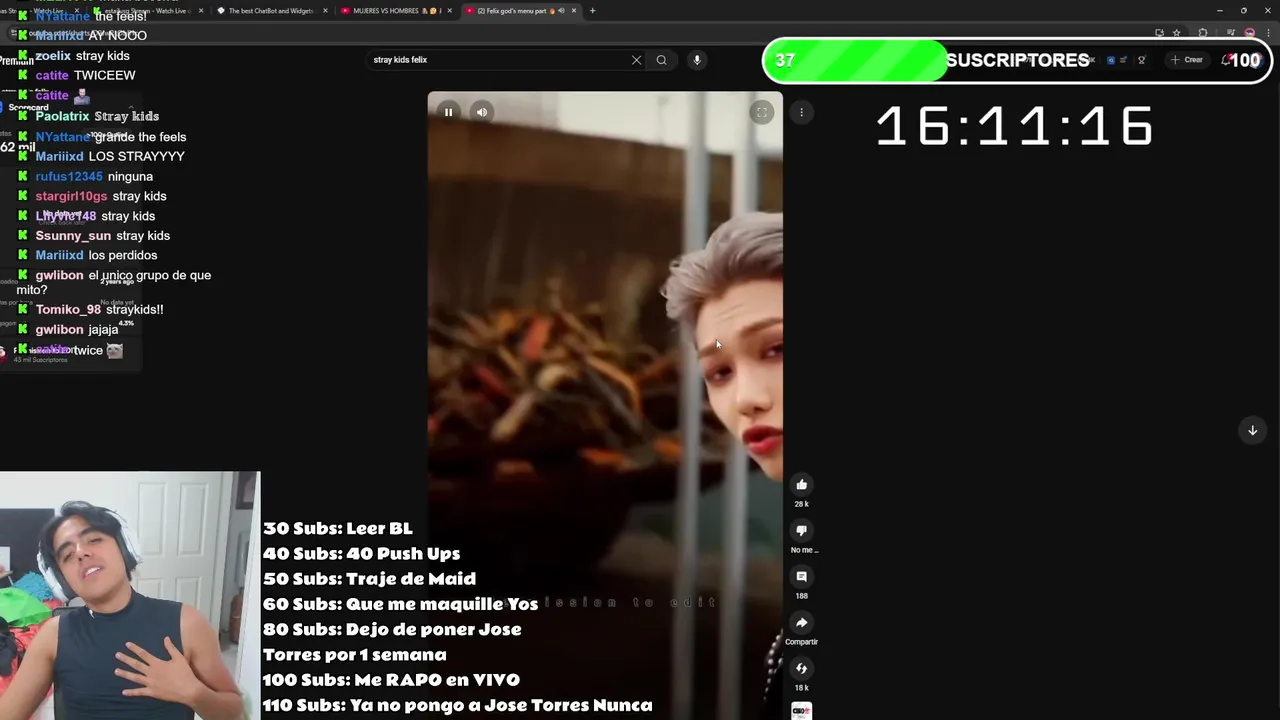Screen dimensions: 1280x720
Task: Close the 'MUJERES VS HOMBRES' tab
Action: 449,11
